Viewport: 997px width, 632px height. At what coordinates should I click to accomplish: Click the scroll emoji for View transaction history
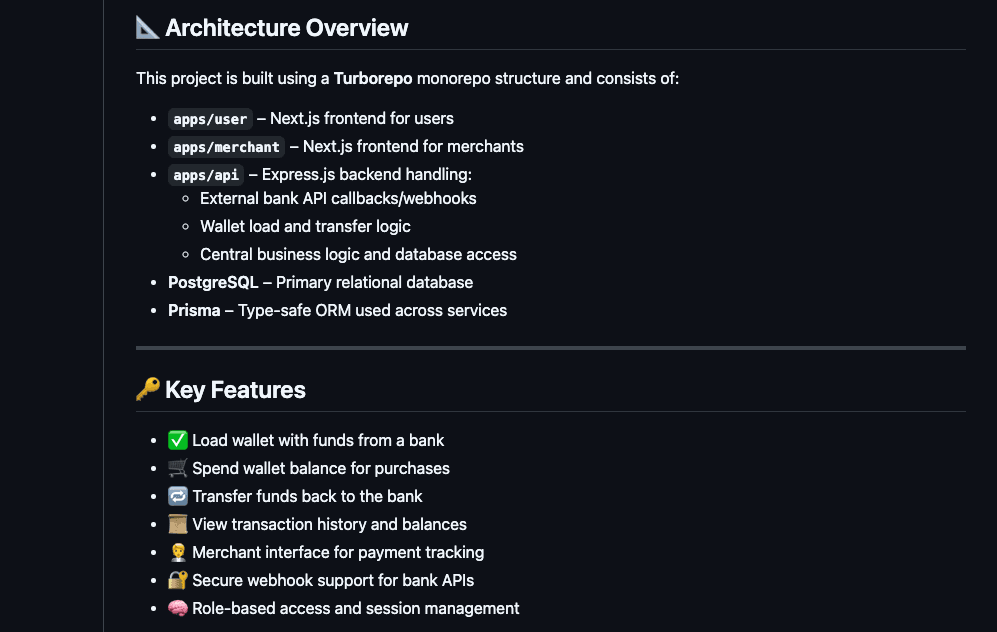178,524
